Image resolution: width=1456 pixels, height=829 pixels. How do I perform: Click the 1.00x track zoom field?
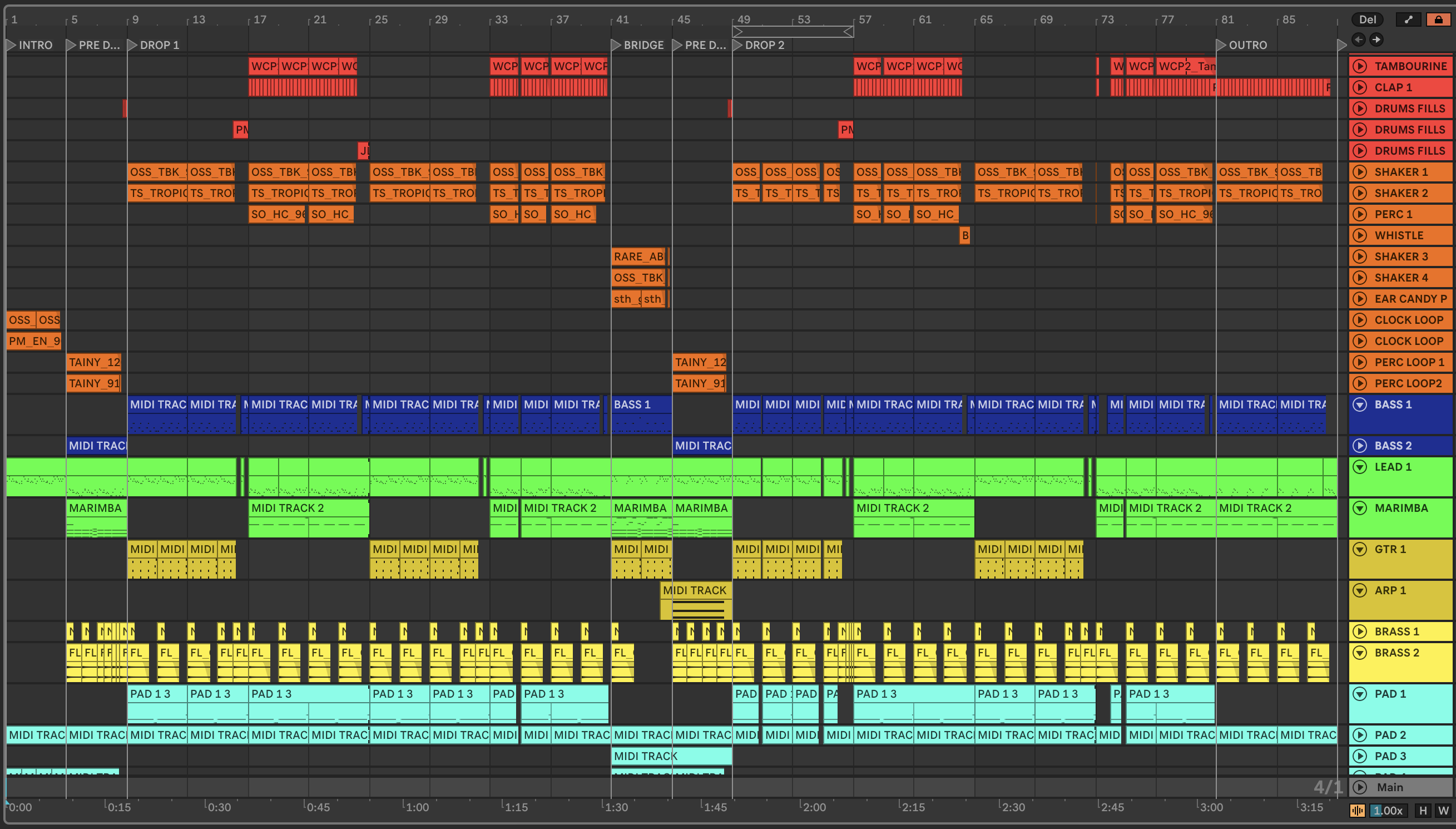[1388, 810]
